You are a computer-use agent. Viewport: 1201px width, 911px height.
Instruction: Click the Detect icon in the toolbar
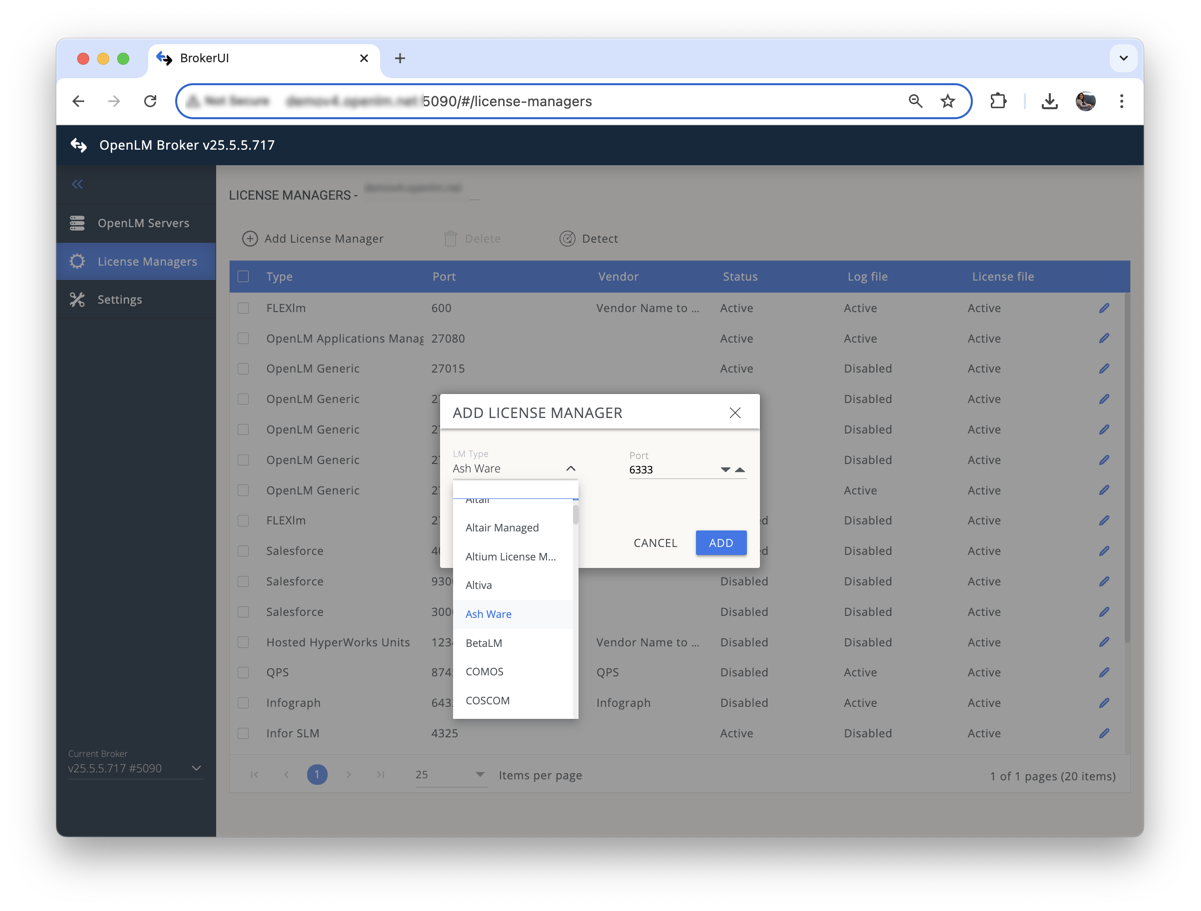(568, 238)
